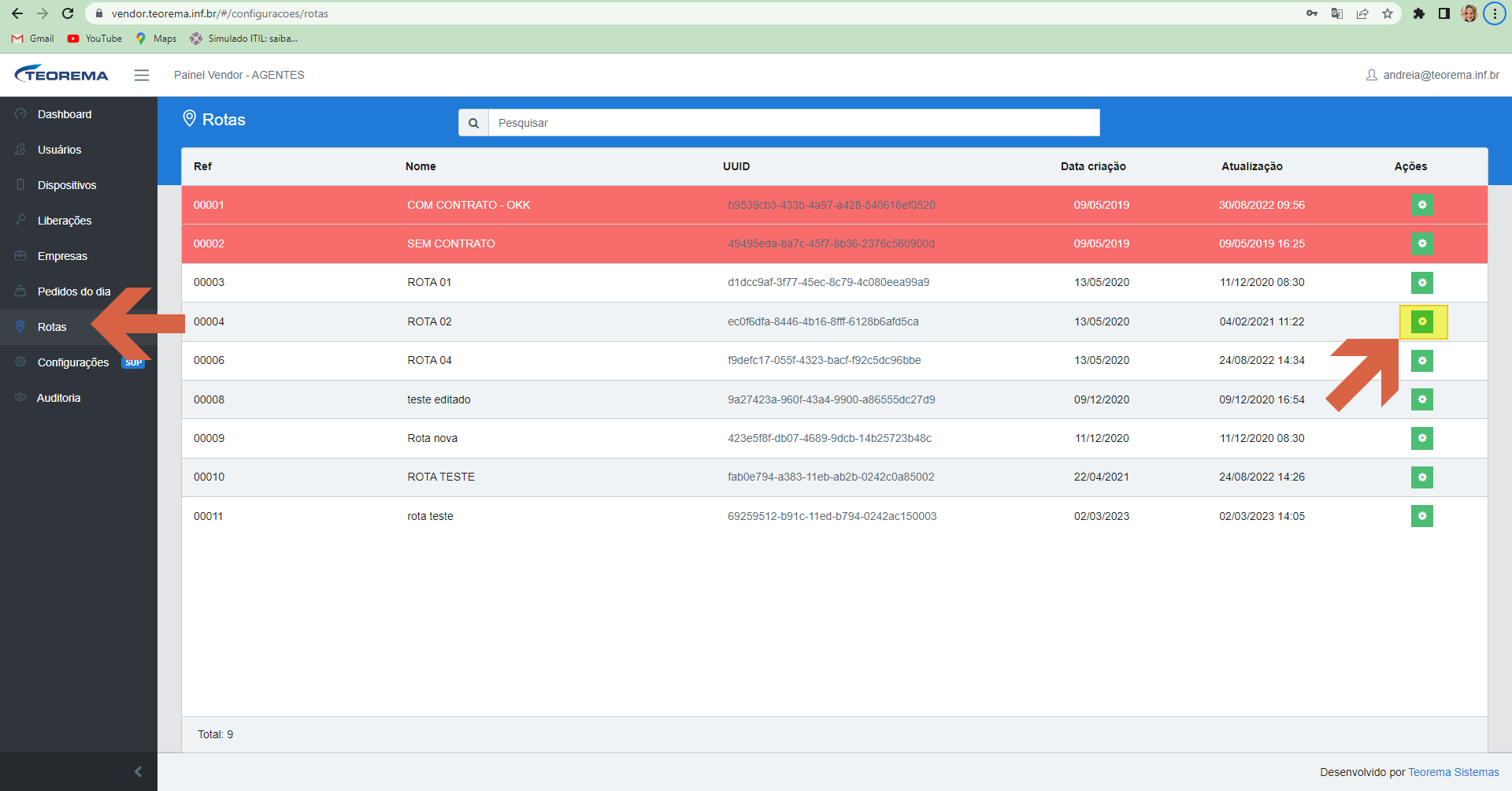This screenshot has height=791, width=1512.
Task: Open Liberações in sidebar
Action: pos(79,221)
